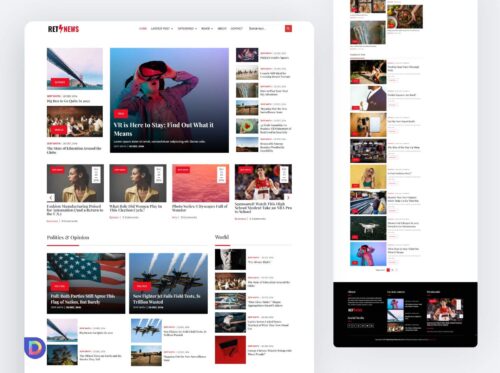Open New Fighter Jet Fails article card
500x373 pixels.
click(168, 283)
